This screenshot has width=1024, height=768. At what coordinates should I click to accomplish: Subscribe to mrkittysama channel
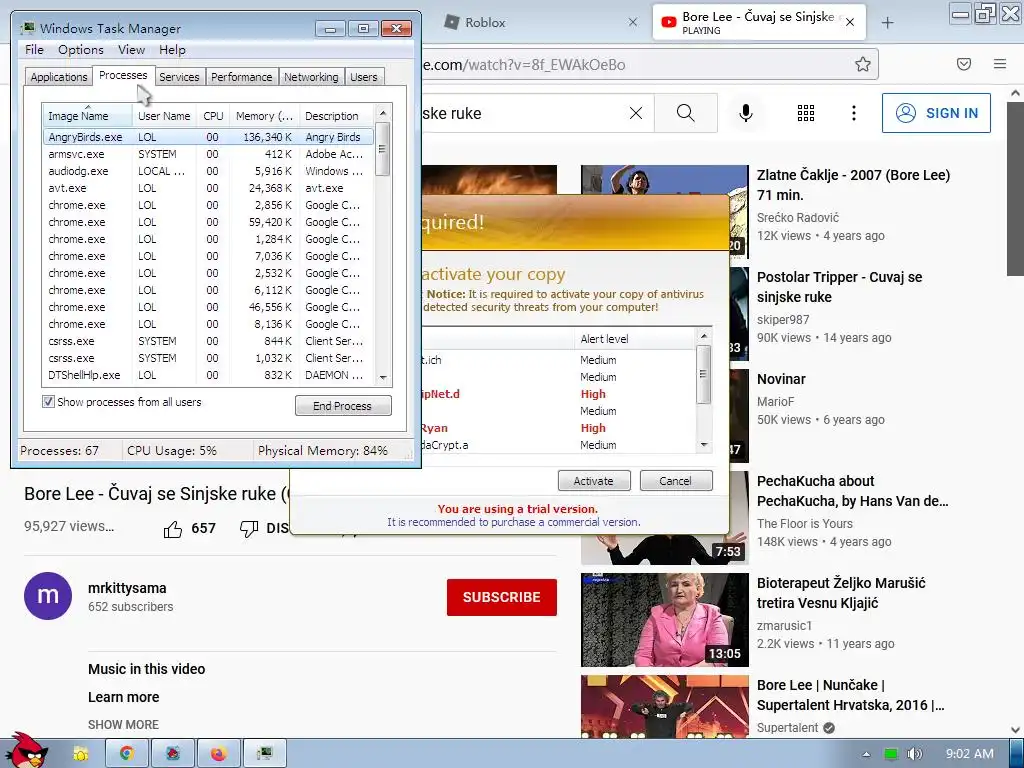pyautogui.click(x=502, y=597)
